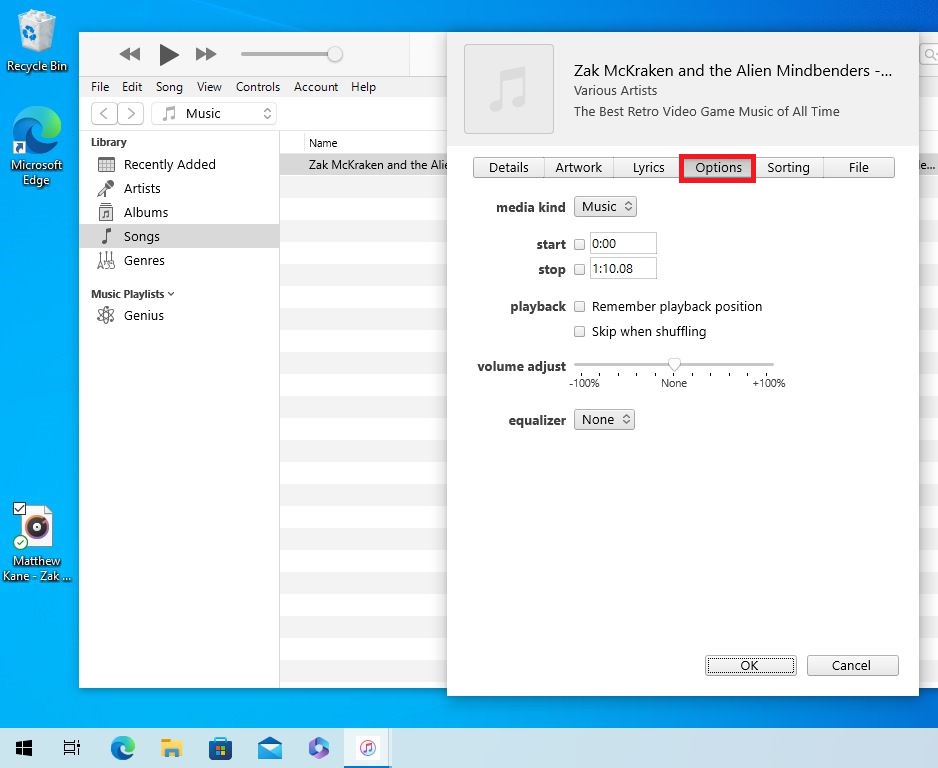Open the equalizer preset dropdown
The image size is (938, 768).
click(604, 420)
